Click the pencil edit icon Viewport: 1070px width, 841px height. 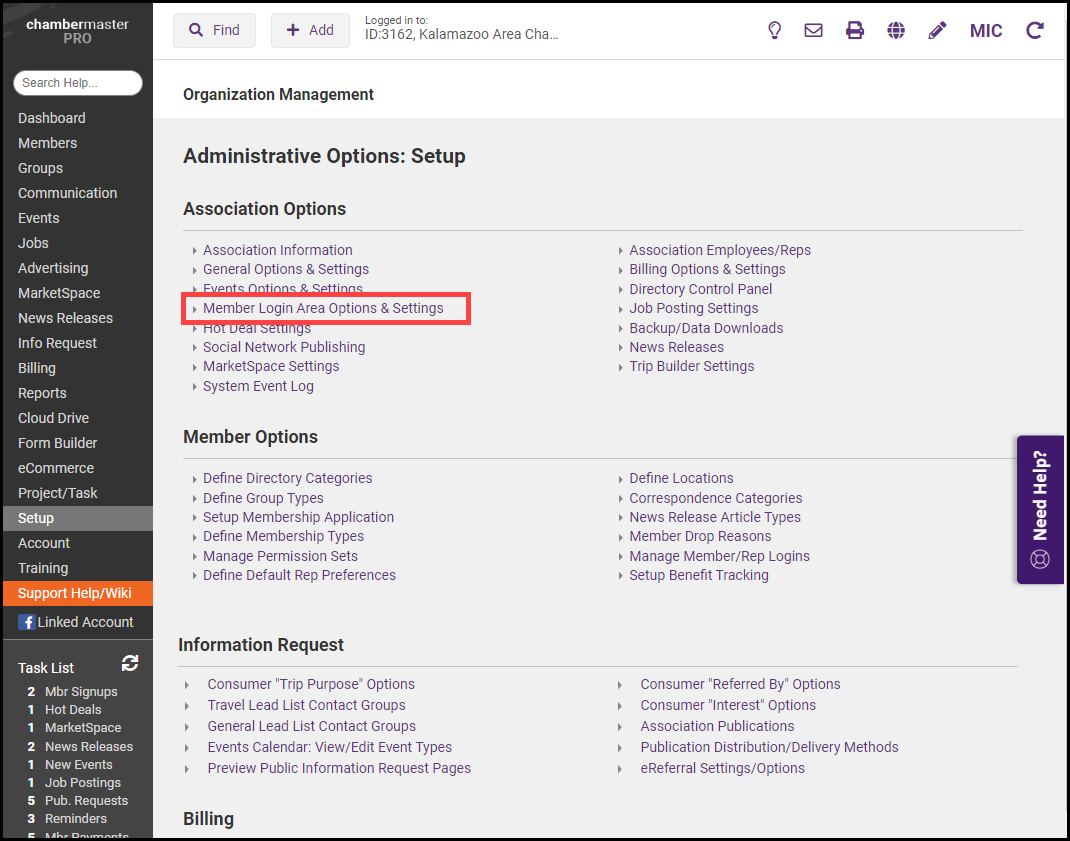coord(937,30)
